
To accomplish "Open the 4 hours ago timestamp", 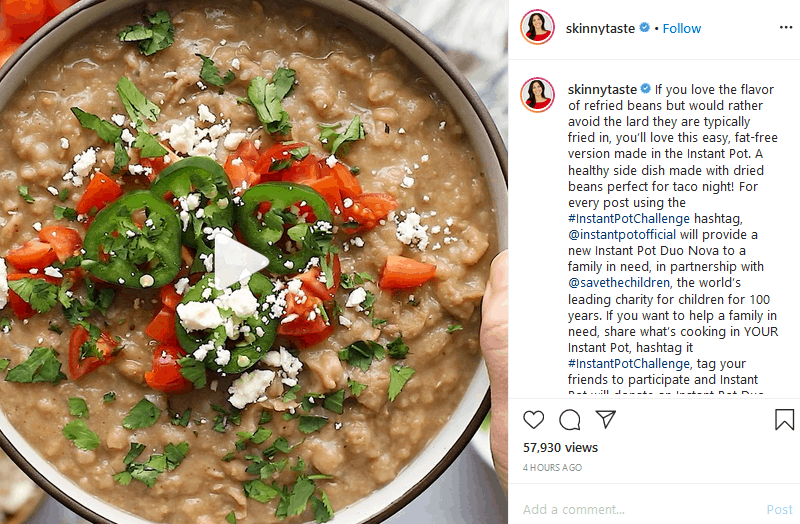I will pos(552,467).
